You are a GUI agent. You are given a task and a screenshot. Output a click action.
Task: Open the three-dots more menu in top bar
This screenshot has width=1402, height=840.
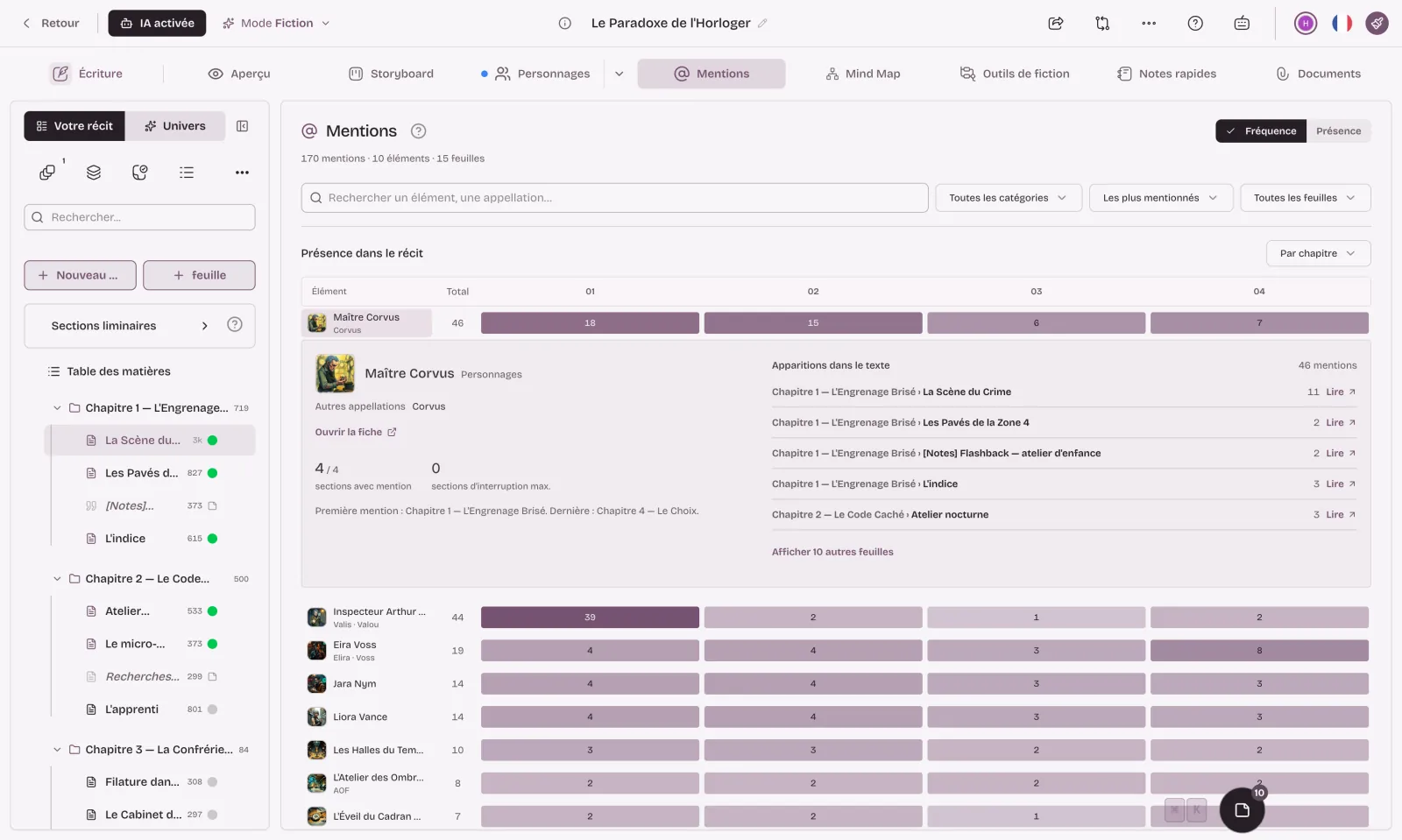click(x=1149, y=24)
